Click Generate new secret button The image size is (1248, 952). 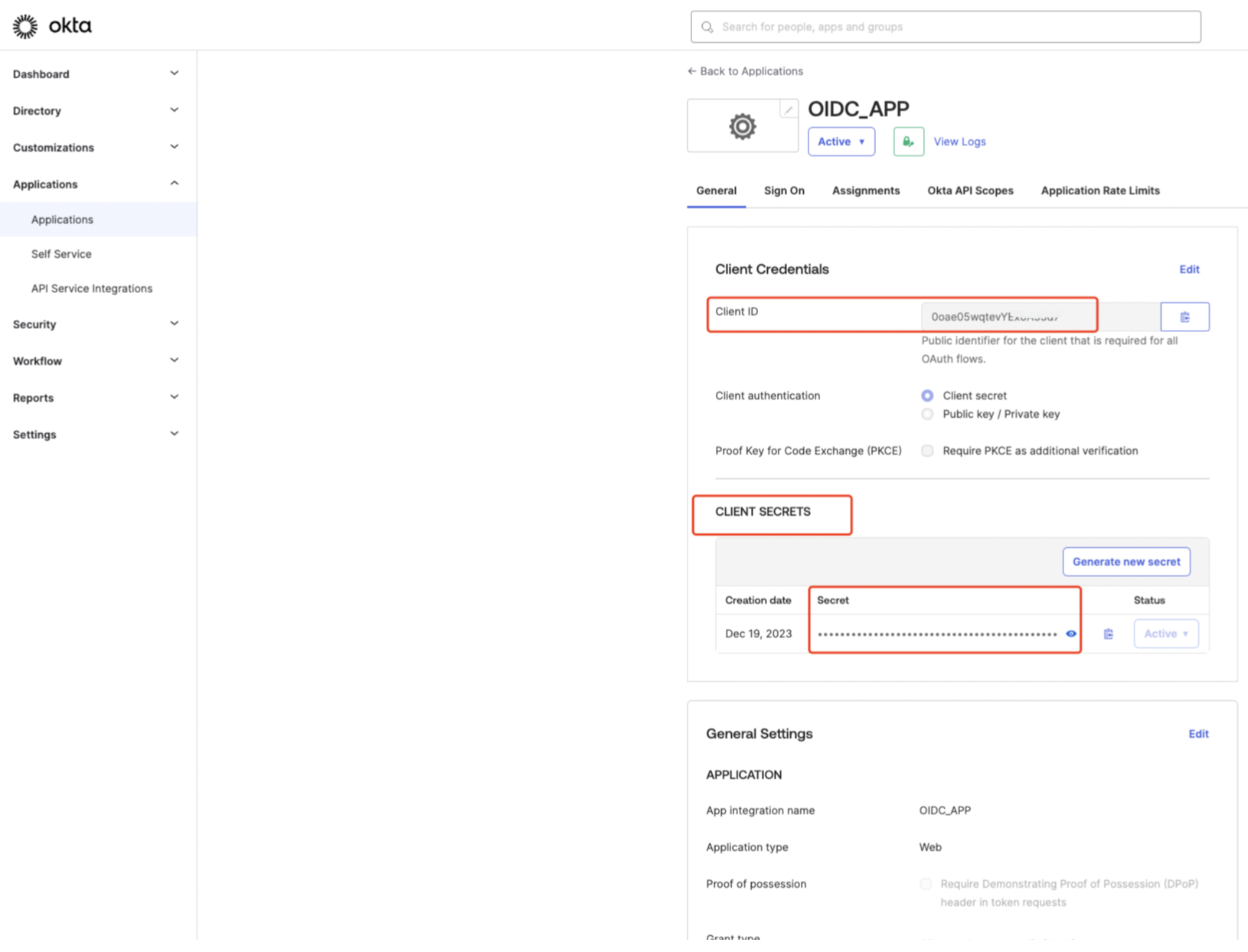pyautogui.click(x=1125, y=562)
